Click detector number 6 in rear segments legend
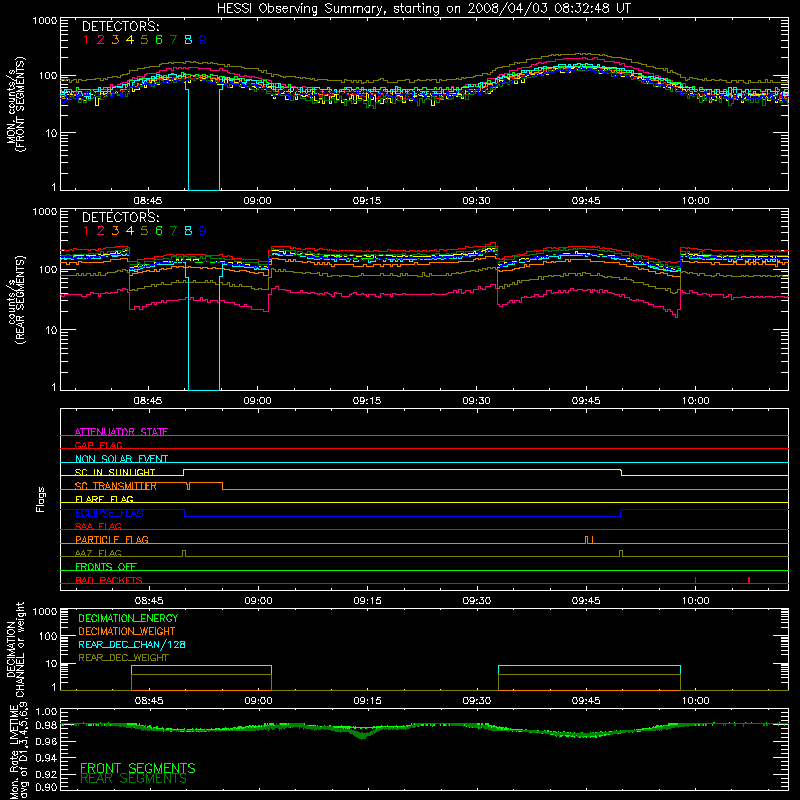This screenshot has width=800, height=800. coord(159,231)
